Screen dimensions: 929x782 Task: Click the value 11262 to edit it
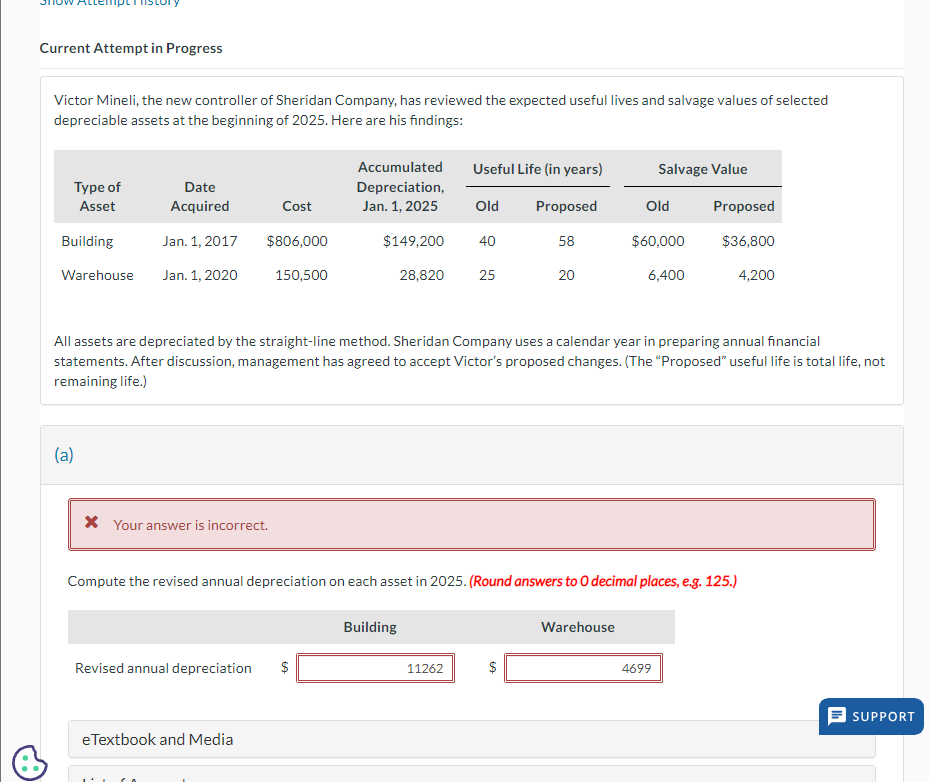coord(425,667)
